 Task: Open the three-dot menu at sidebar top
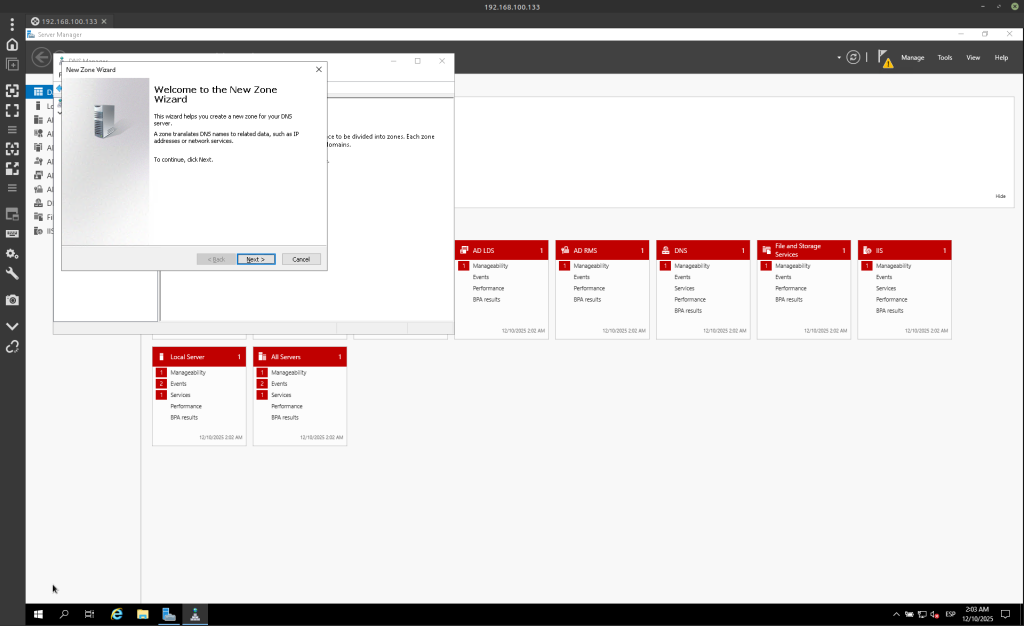(x=12, y=24)
